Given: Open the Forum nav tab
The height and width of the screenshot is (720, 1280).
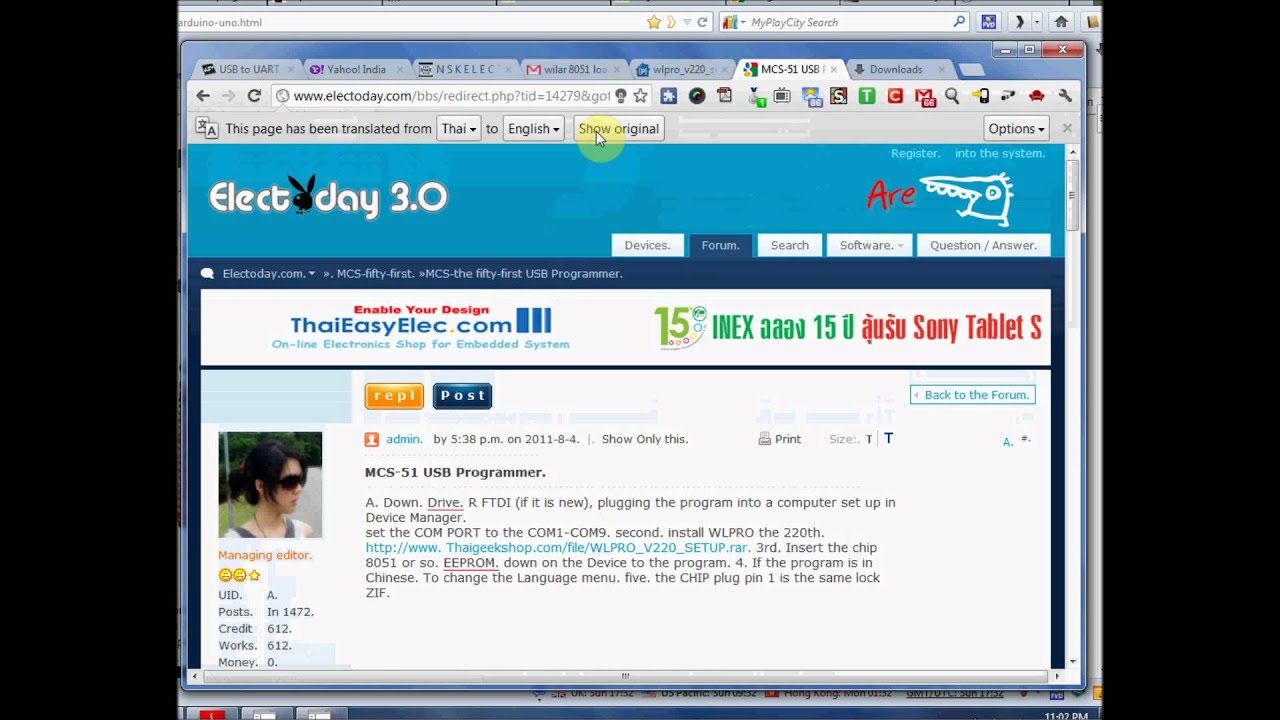Looking at the screenshot, I should click(x=720, y=245).
